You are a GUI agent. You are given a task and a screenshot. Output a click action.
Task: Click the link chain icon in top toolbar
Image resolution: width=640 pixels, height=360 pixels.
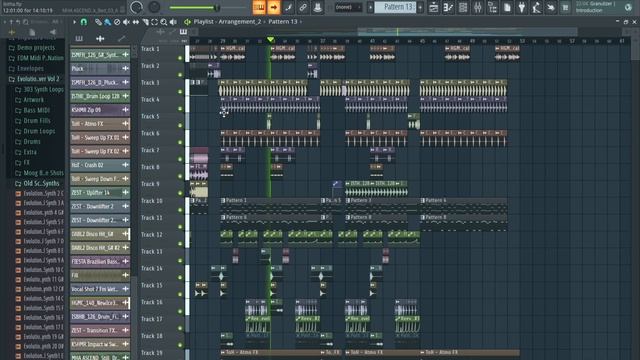click(303, 7)
